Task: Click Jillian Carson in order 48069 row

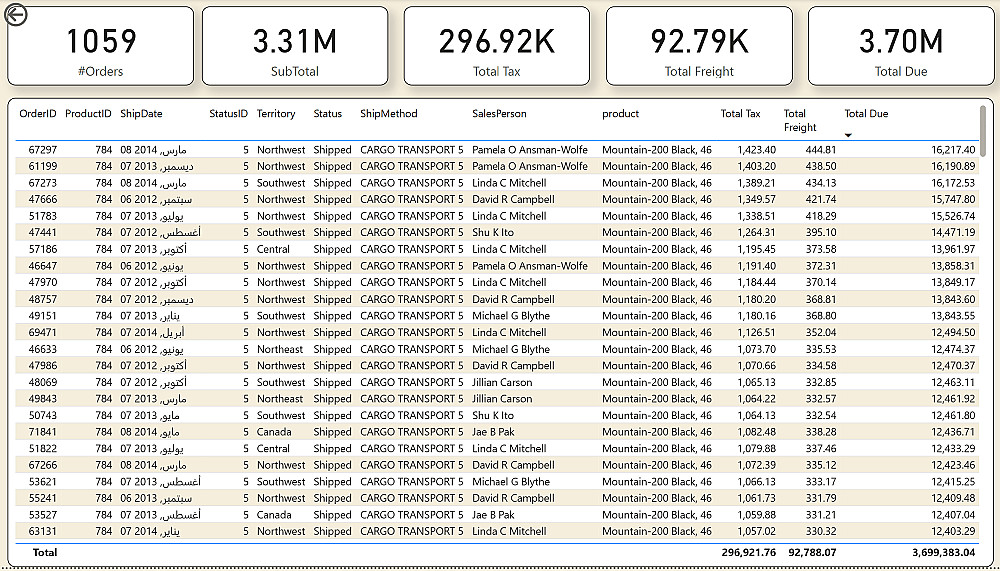Action: pyautogui.click(x=502, y=382)
